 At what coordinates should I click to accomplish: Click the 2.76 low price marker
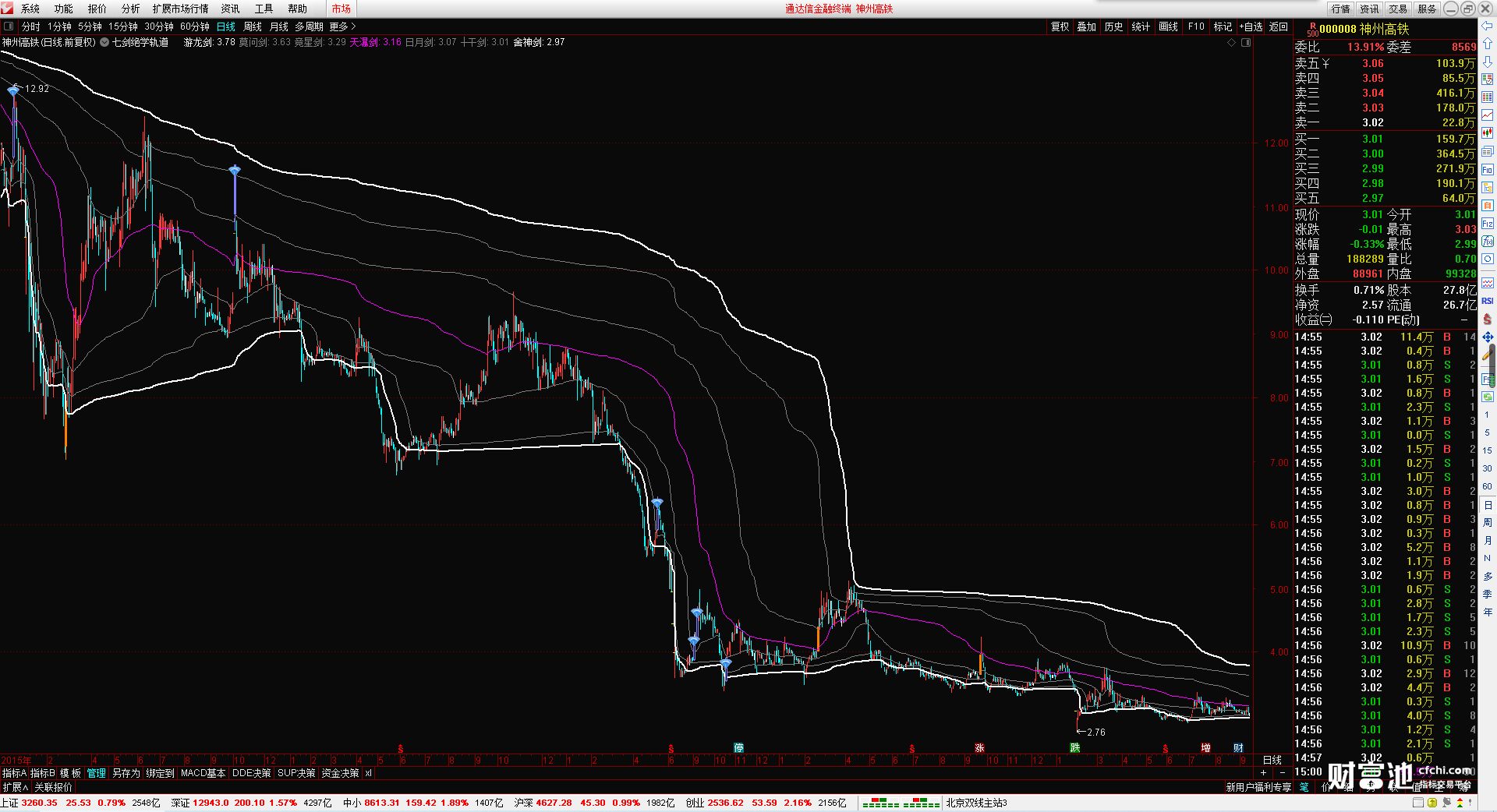point(1096,733)
